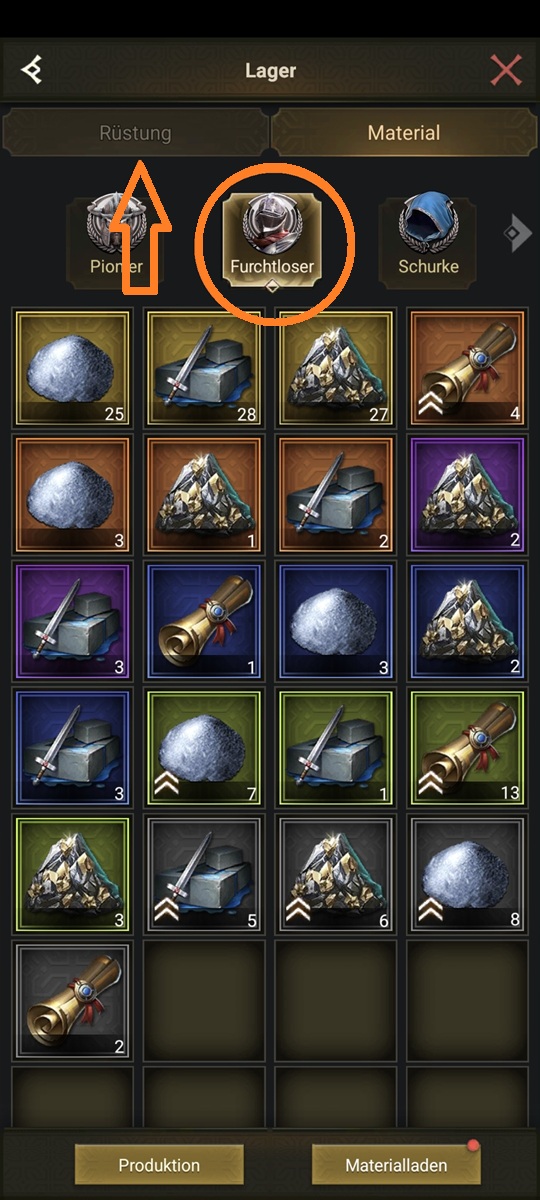Select the blue scroll with quantity 1

[x=204, y=619]
